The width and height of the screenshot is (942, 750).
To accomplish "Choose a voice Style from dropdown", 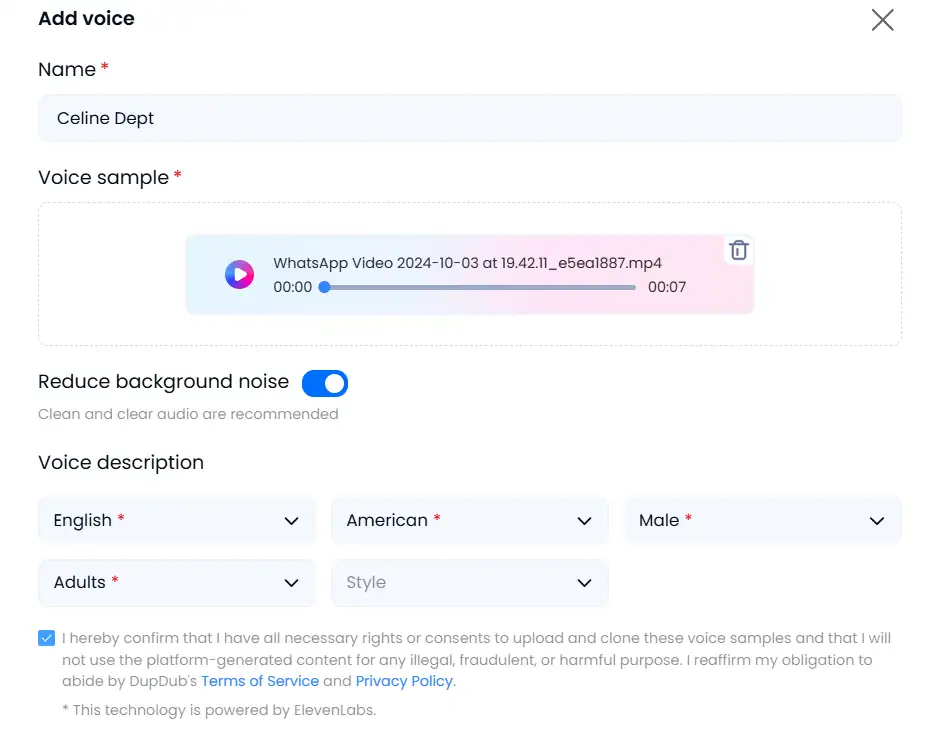I will pyautogui.click(x=470, y=583).
